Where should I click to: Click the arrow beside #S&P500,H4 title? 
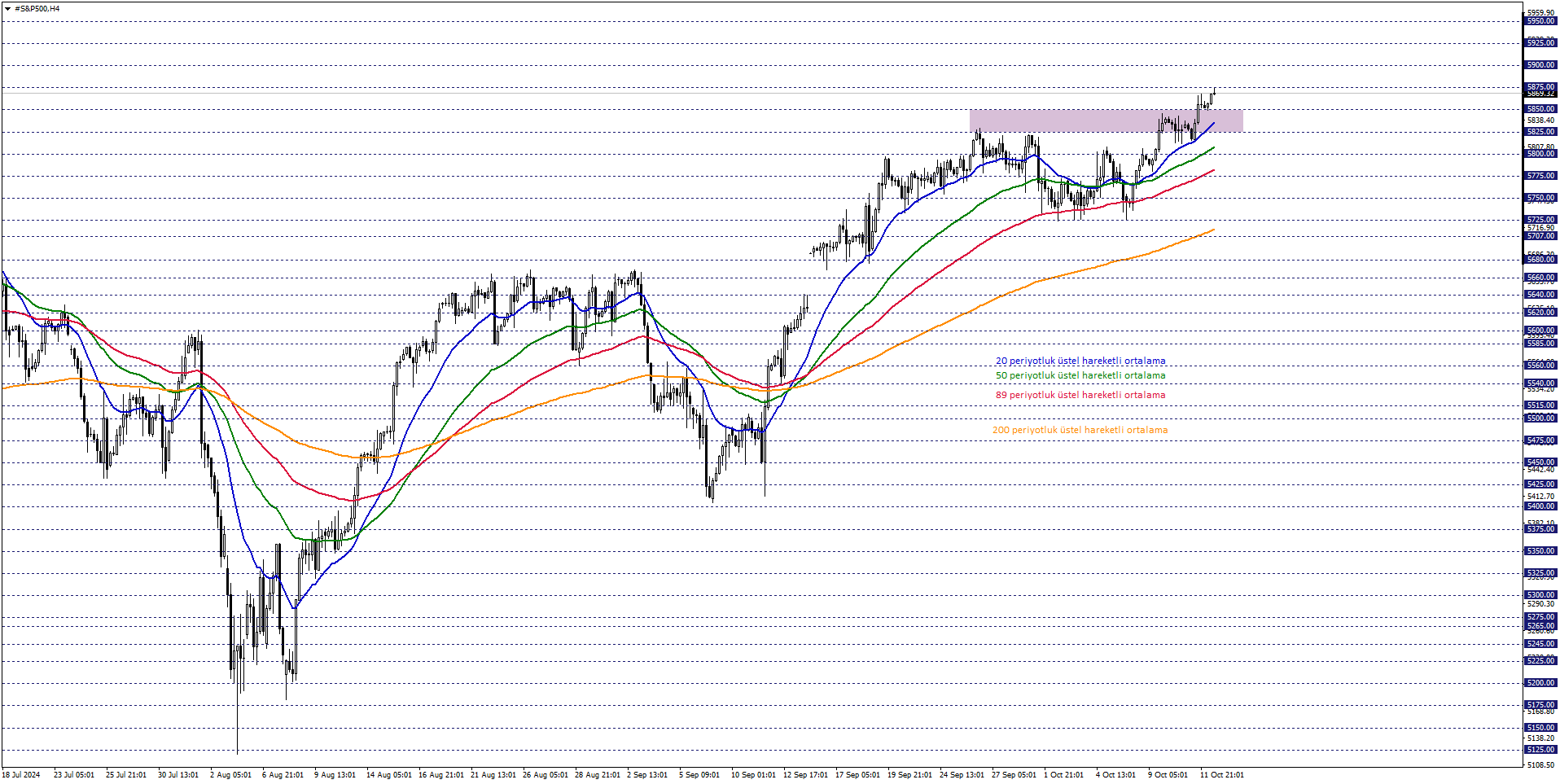[7, 9]
